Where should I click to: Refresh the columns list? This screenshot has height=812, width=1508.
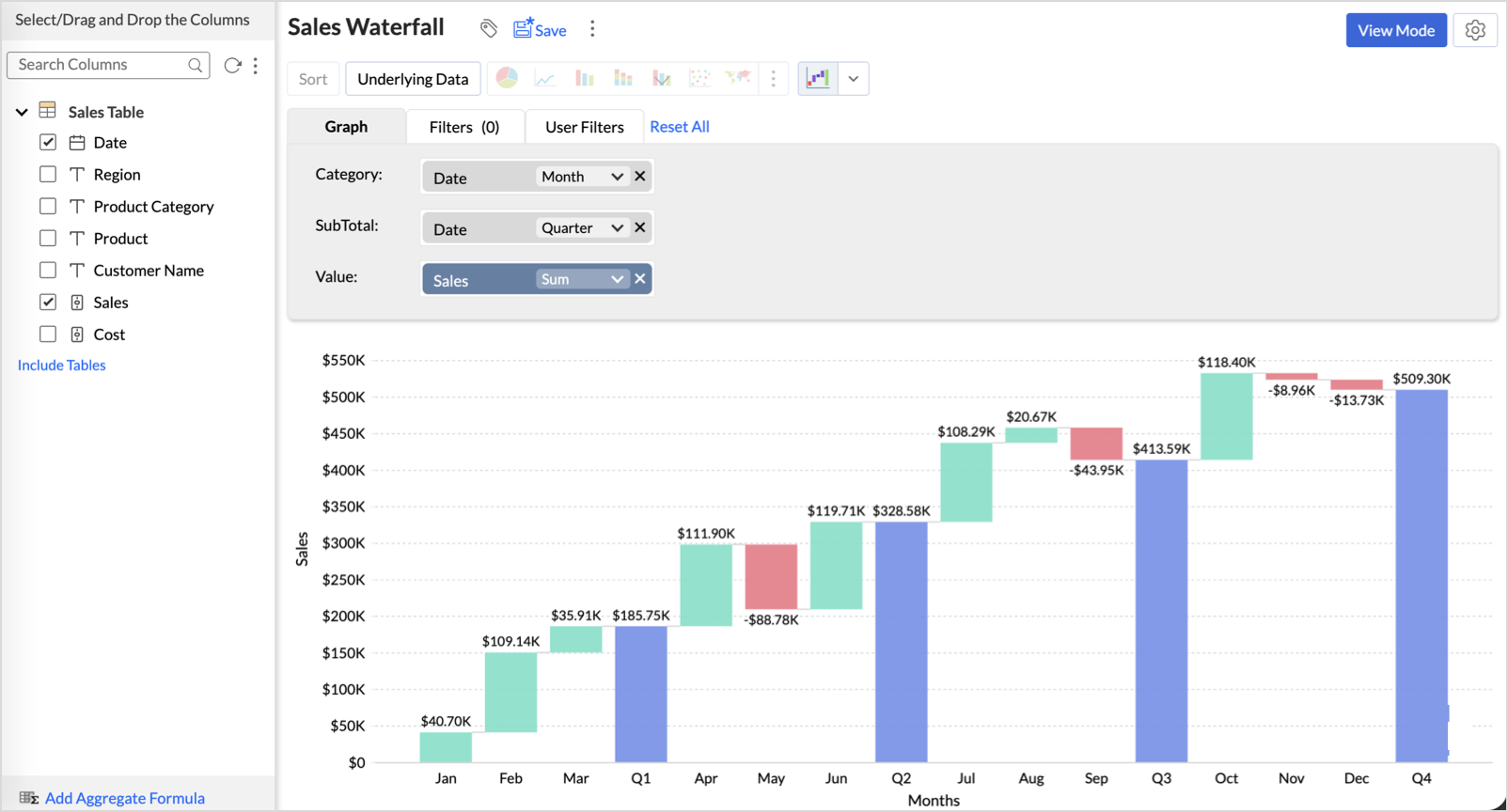[232, 65]
